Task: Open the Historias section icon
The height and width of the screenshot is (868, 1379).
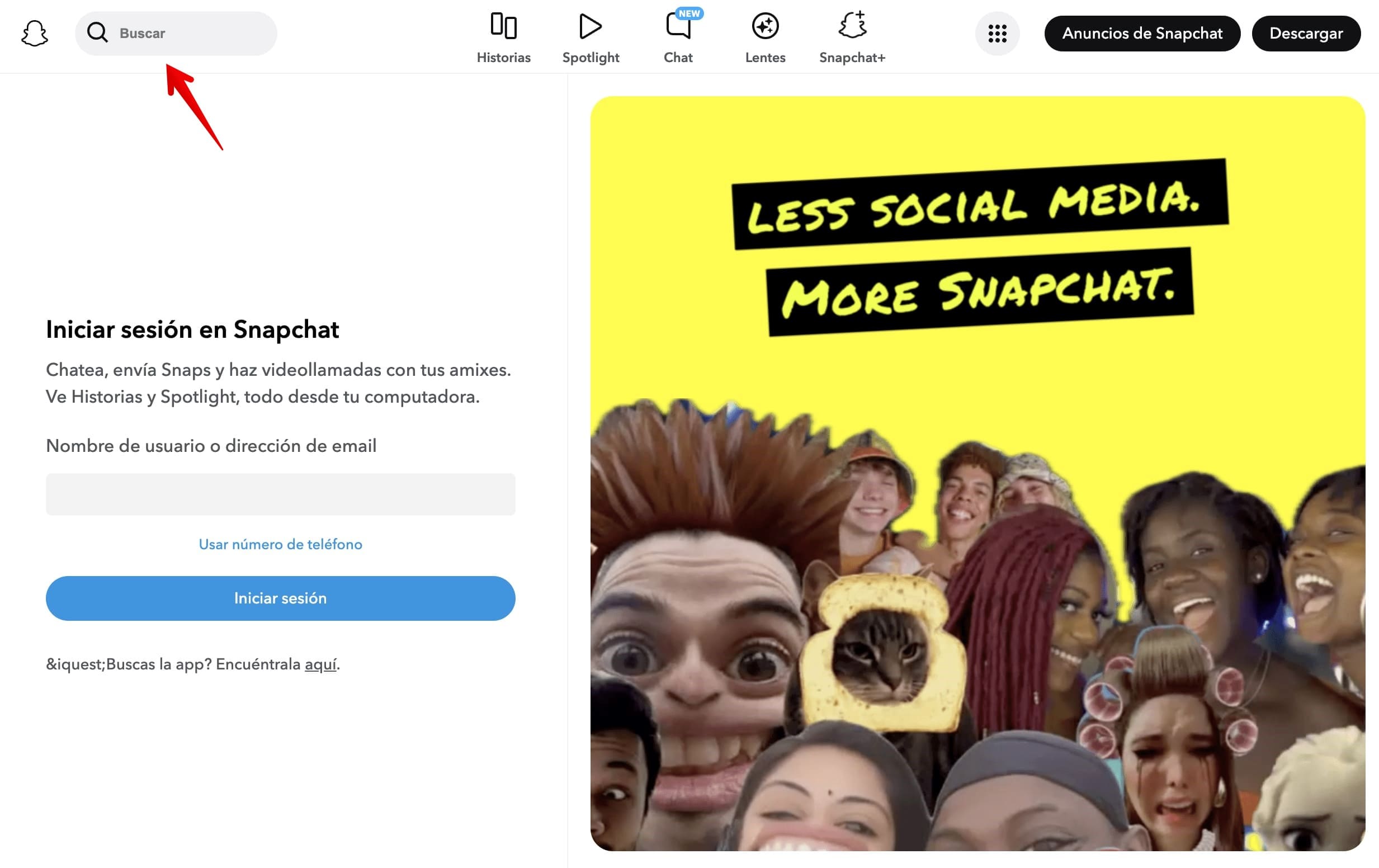Action: 503,26
